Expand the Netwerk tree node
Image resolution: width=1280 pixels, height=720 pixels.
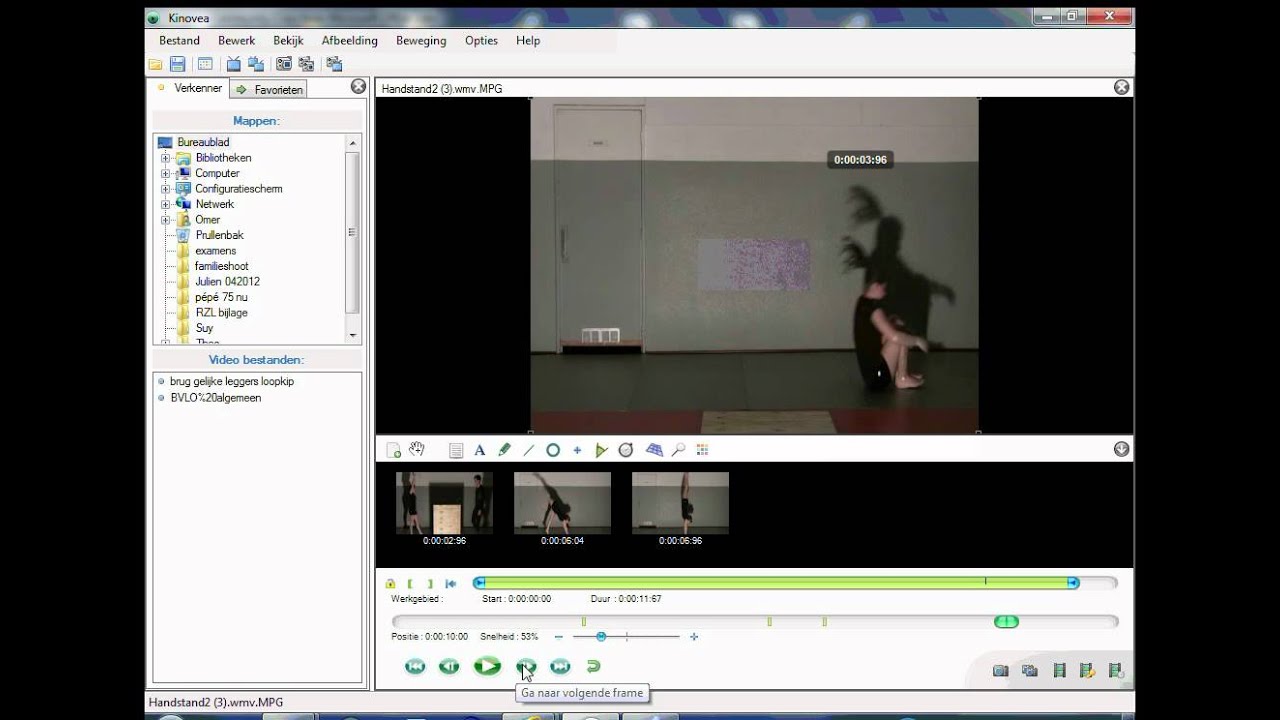coord(166,204)
